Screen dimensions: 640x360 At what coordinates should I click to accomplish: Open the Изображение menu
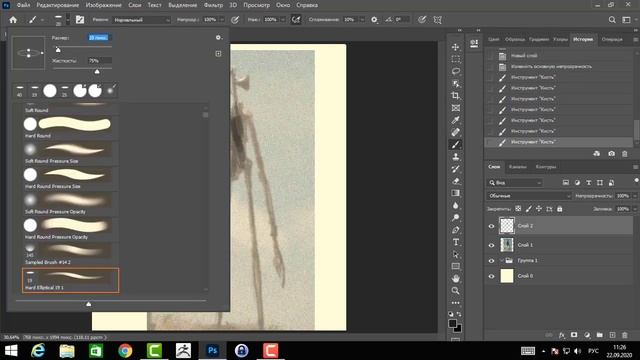coord(104,5)
